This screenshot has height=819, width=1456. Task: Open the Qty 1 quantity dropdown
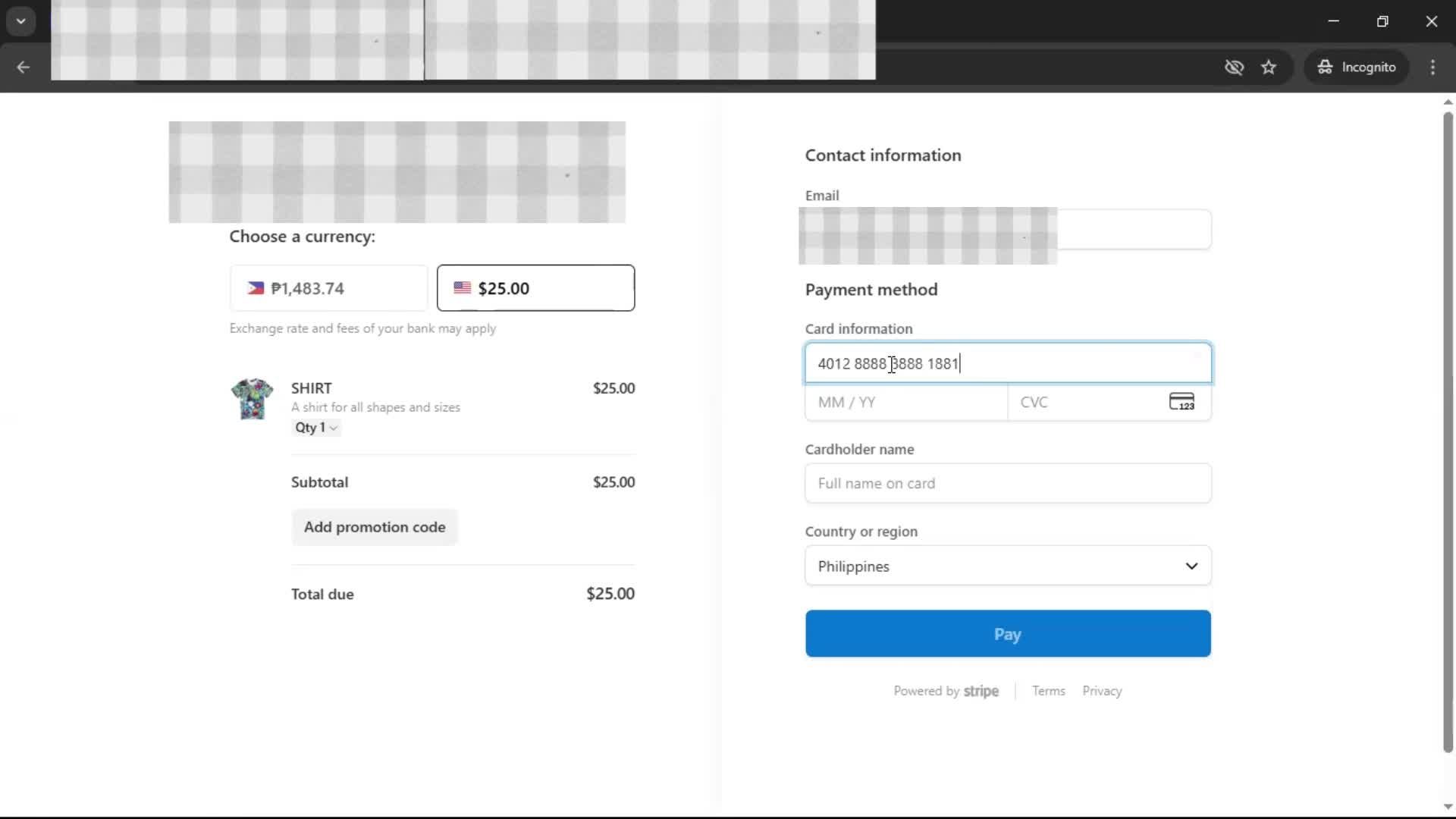tap(316, 428)
